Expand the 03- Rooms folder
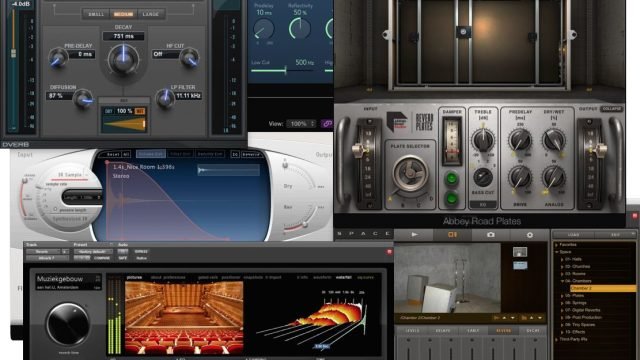640x360 pixels. click(x=562, y=274)
